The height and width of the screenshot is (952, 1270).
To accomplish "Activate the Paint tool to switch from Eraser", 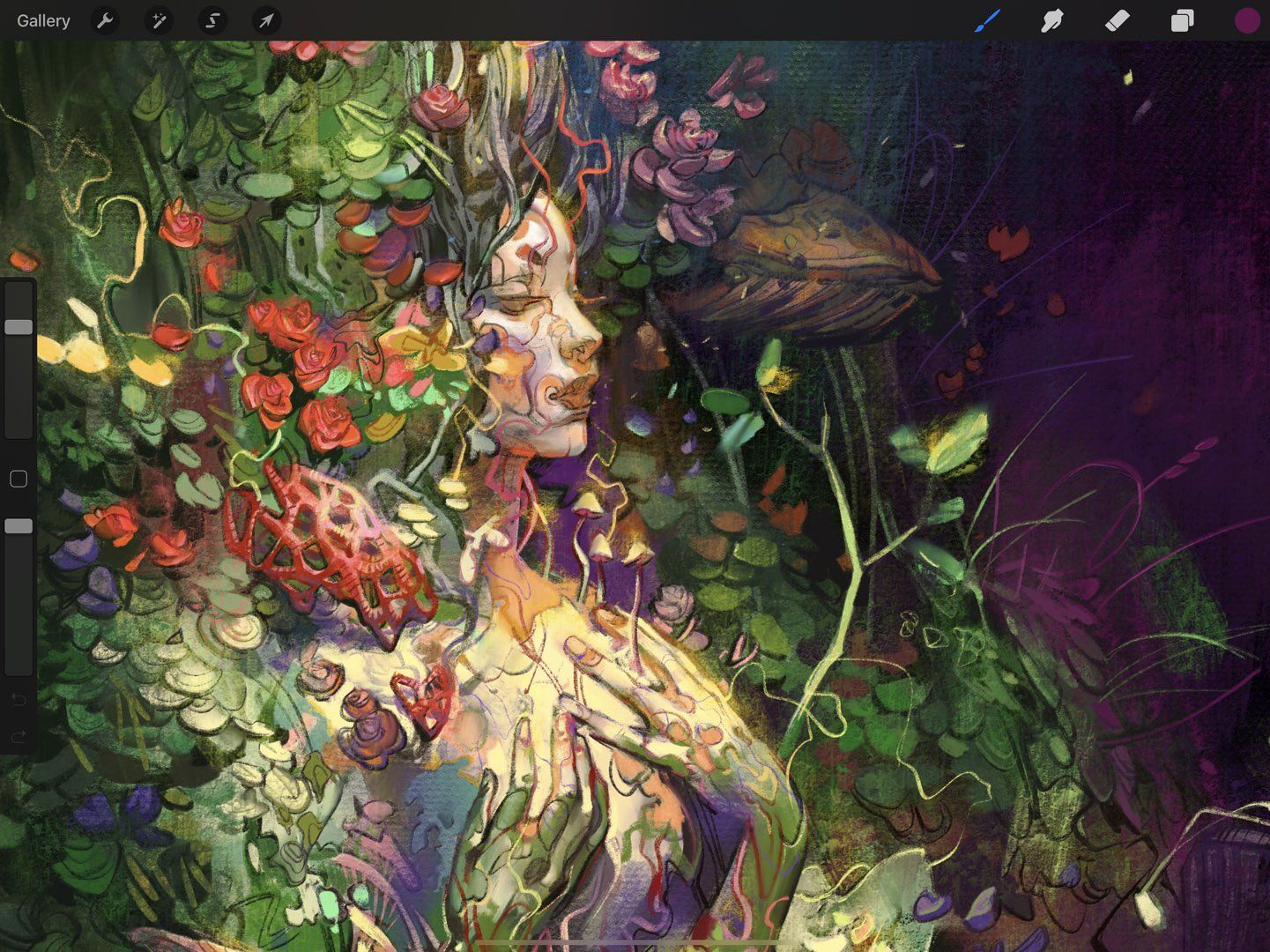I will click(x=987, y=20).
